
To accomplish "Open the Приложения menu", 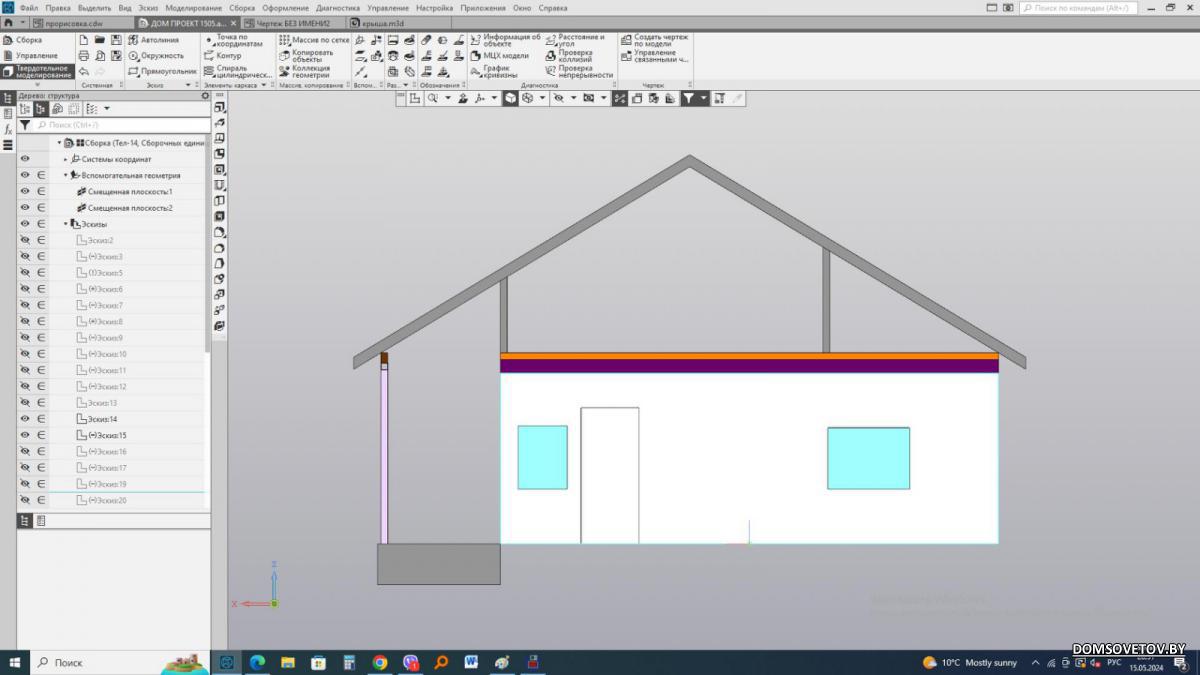I will pos(483,7).
